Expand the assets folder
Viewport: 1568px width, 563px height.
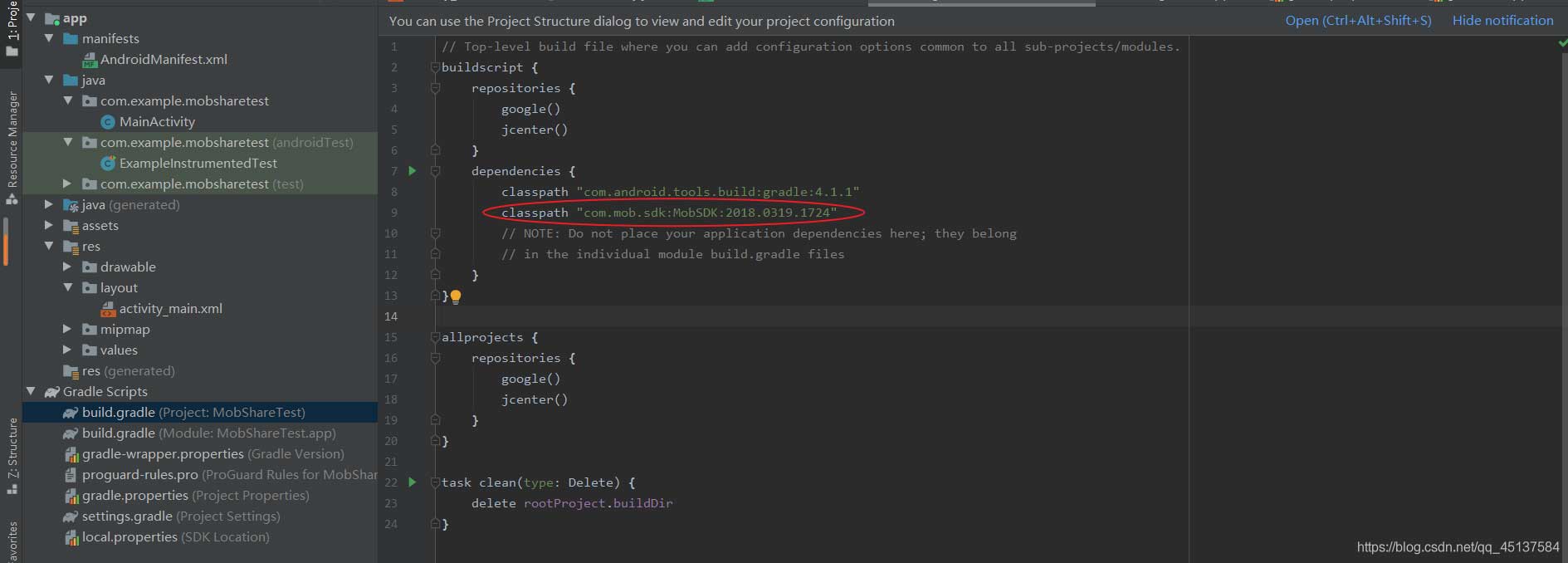(49, 225)
